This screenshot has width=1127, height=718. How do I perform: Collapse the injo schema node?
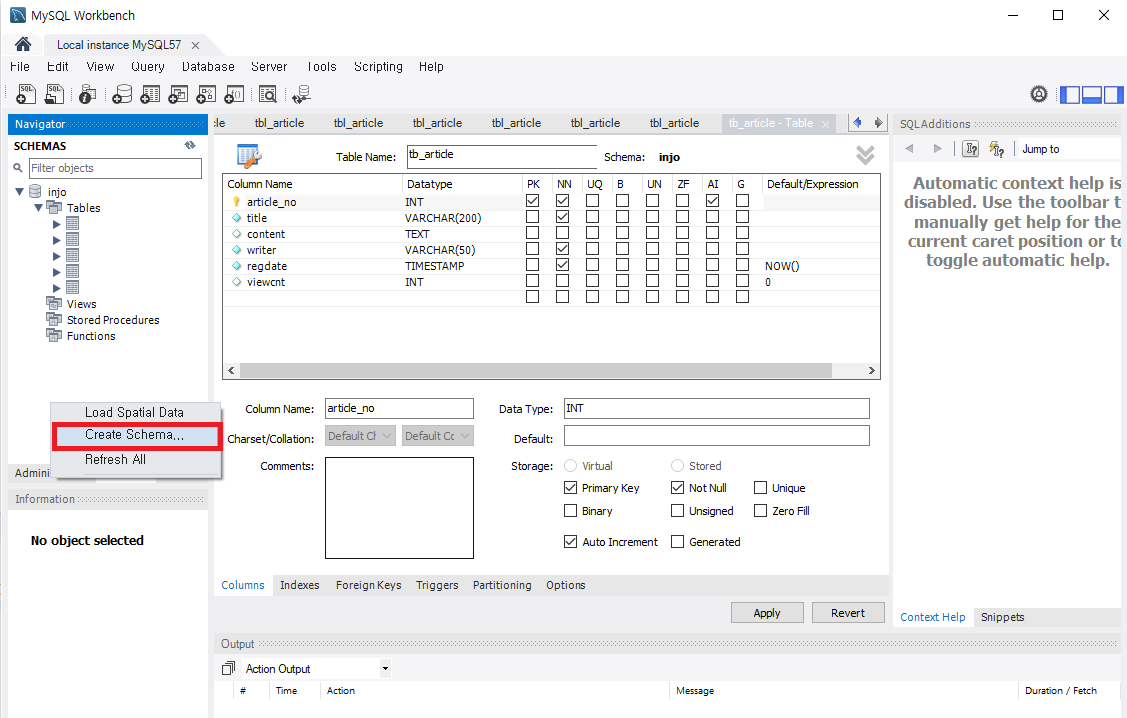[x=19, y=192]
